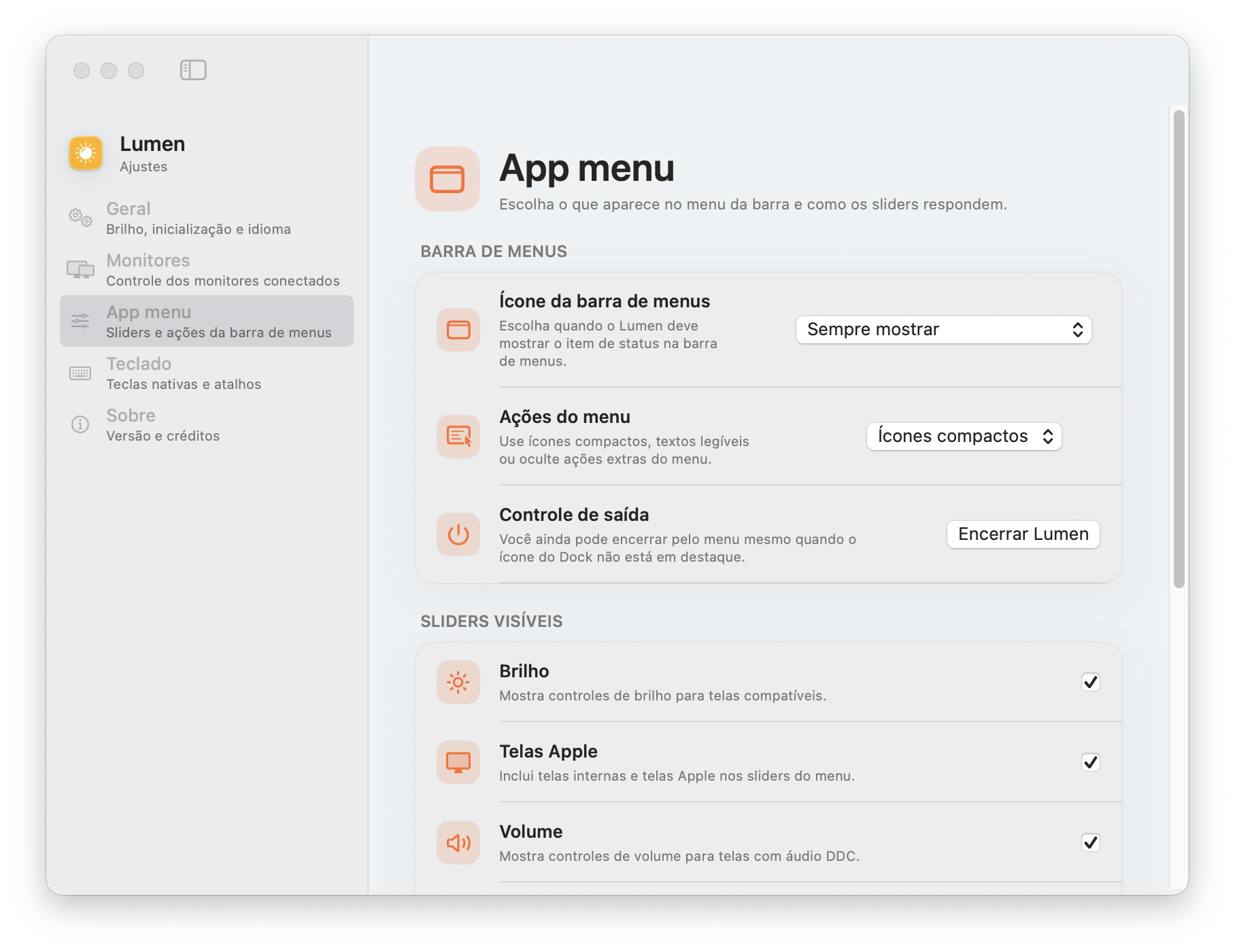The image size is (1235, 952).
Task: Click the Volume speaker icon
Action: [458, 843]
